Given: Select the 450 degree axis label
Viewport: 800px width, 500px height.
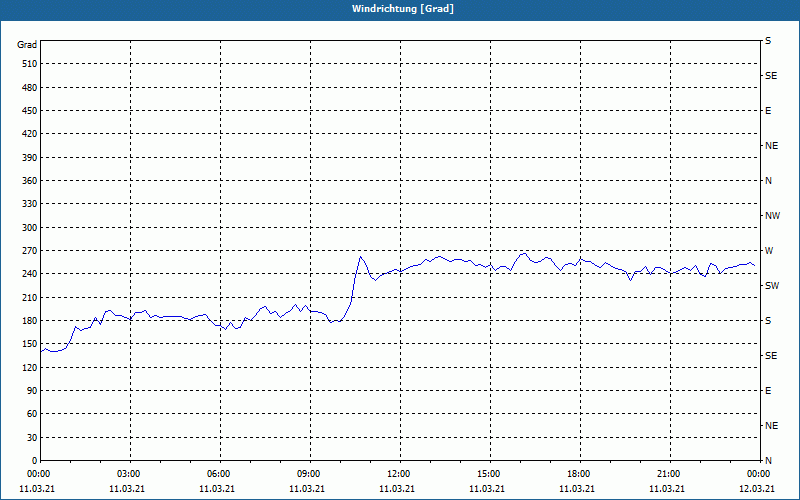Looking at the screenshot, I should [x=30, y=111].
